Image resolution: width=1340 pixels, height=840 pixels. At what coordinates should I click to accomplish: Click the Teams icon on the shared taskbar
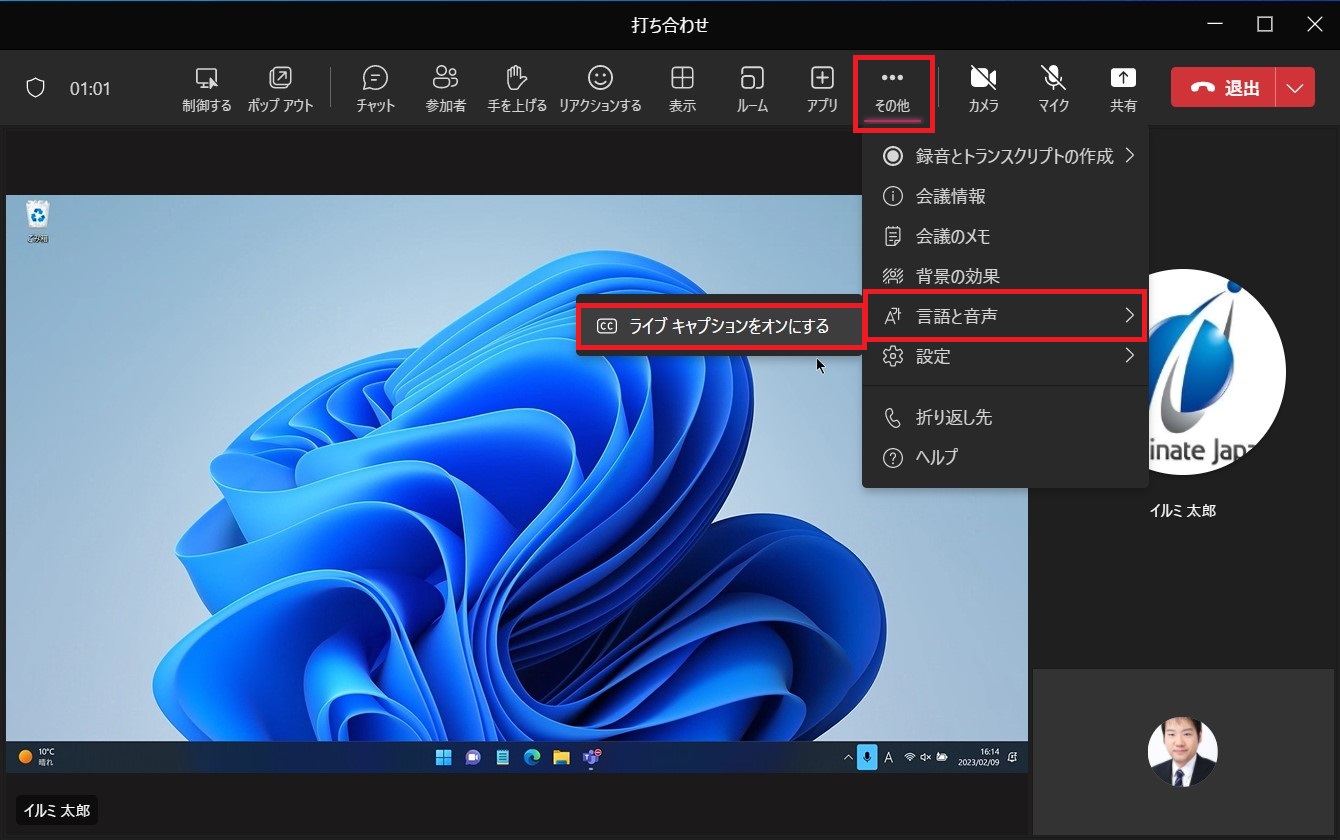[591, 756]
